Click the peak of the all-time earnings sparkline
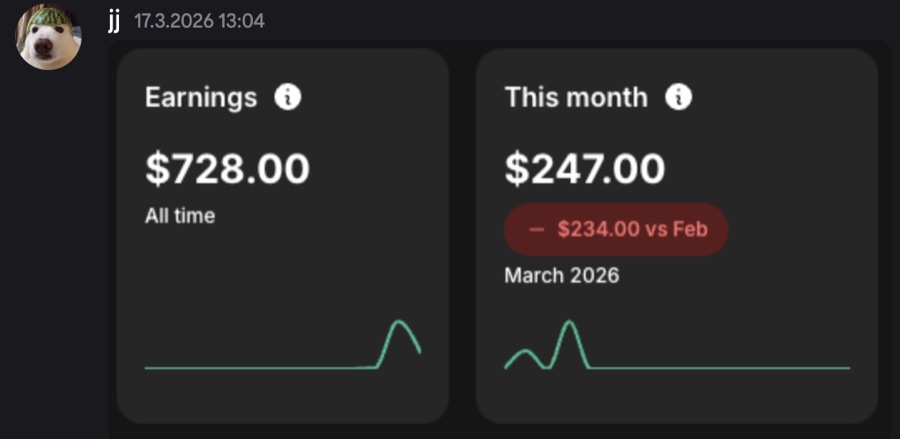 pos(398,322)
